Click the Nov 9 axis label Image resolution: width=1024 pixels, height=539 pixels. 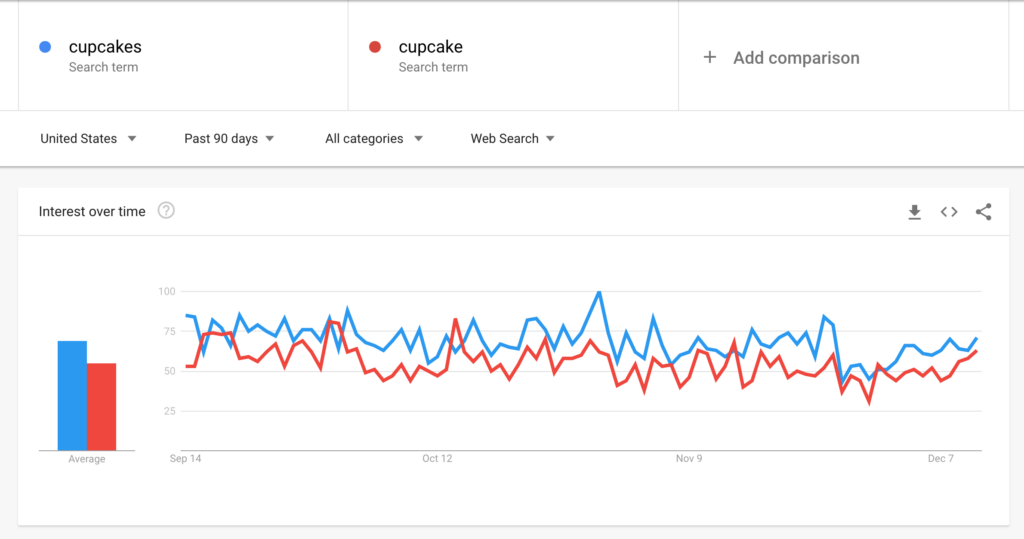coord(689,459)
